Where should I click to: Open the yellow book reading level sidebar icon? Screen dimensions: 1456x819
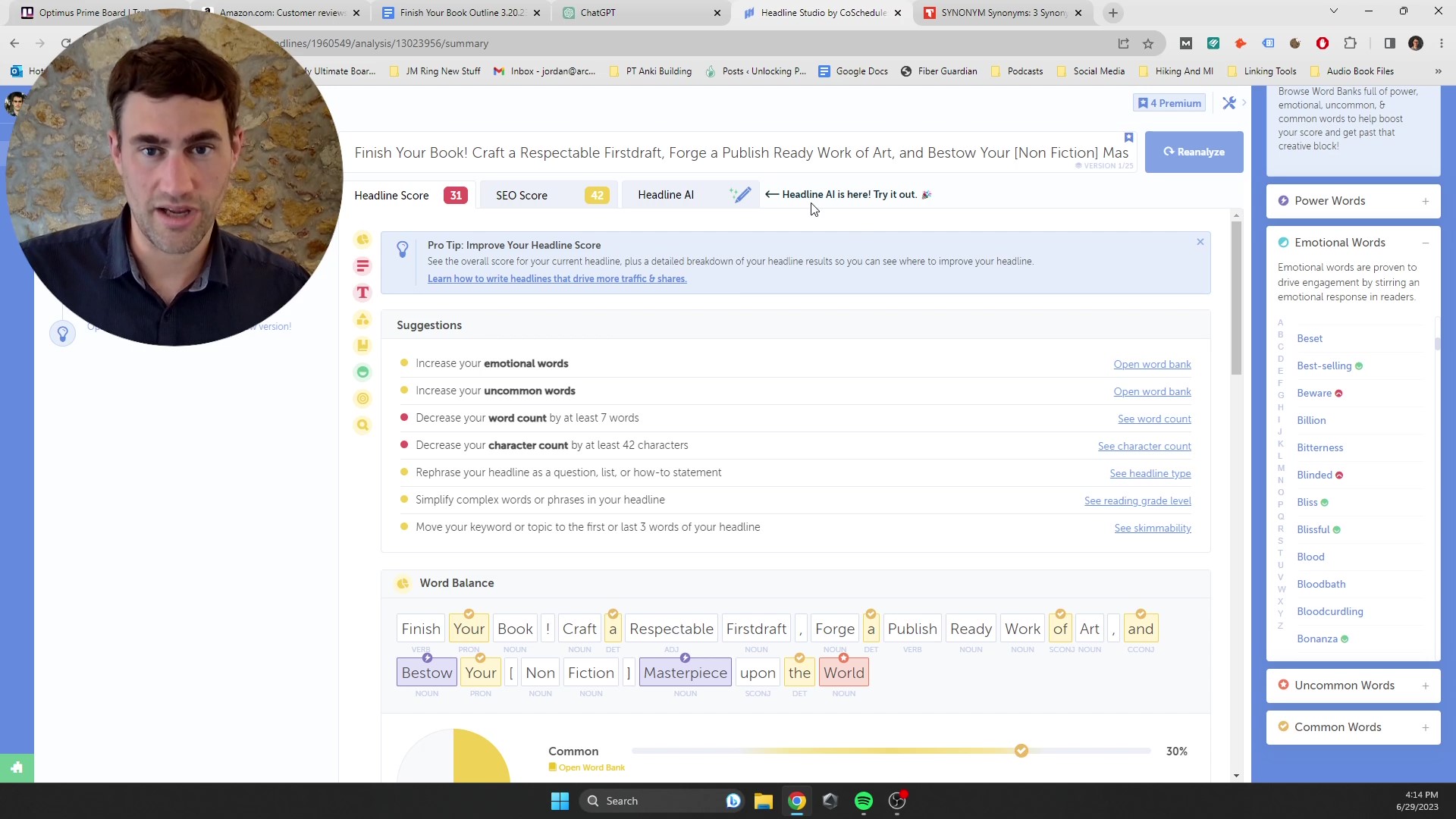click(362, 346)
